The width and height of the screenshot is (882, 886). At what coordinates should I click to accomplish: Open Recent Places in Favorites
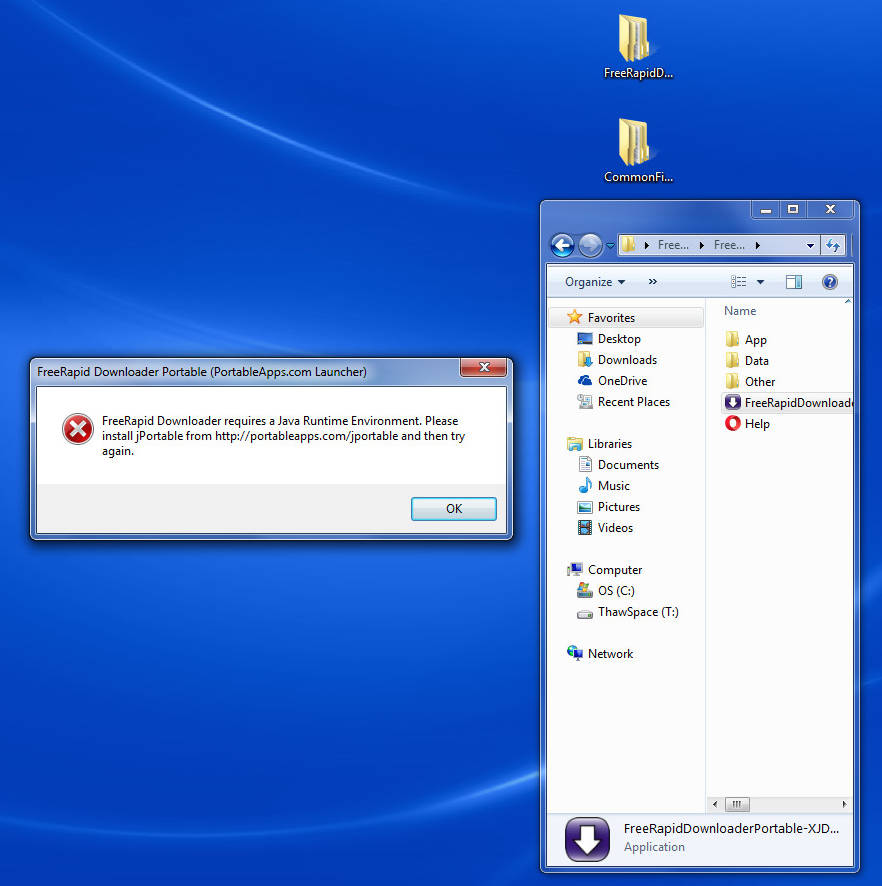coord(633,402)
